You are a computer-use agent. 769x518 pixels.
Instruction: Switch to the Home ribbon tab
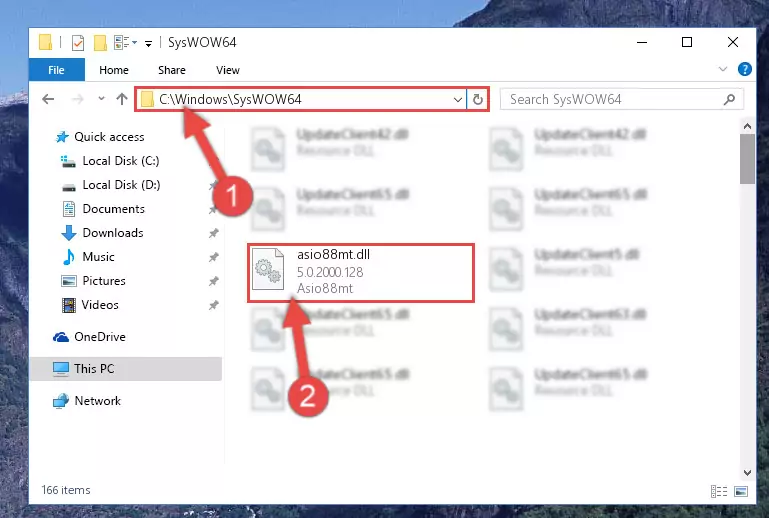114,70
